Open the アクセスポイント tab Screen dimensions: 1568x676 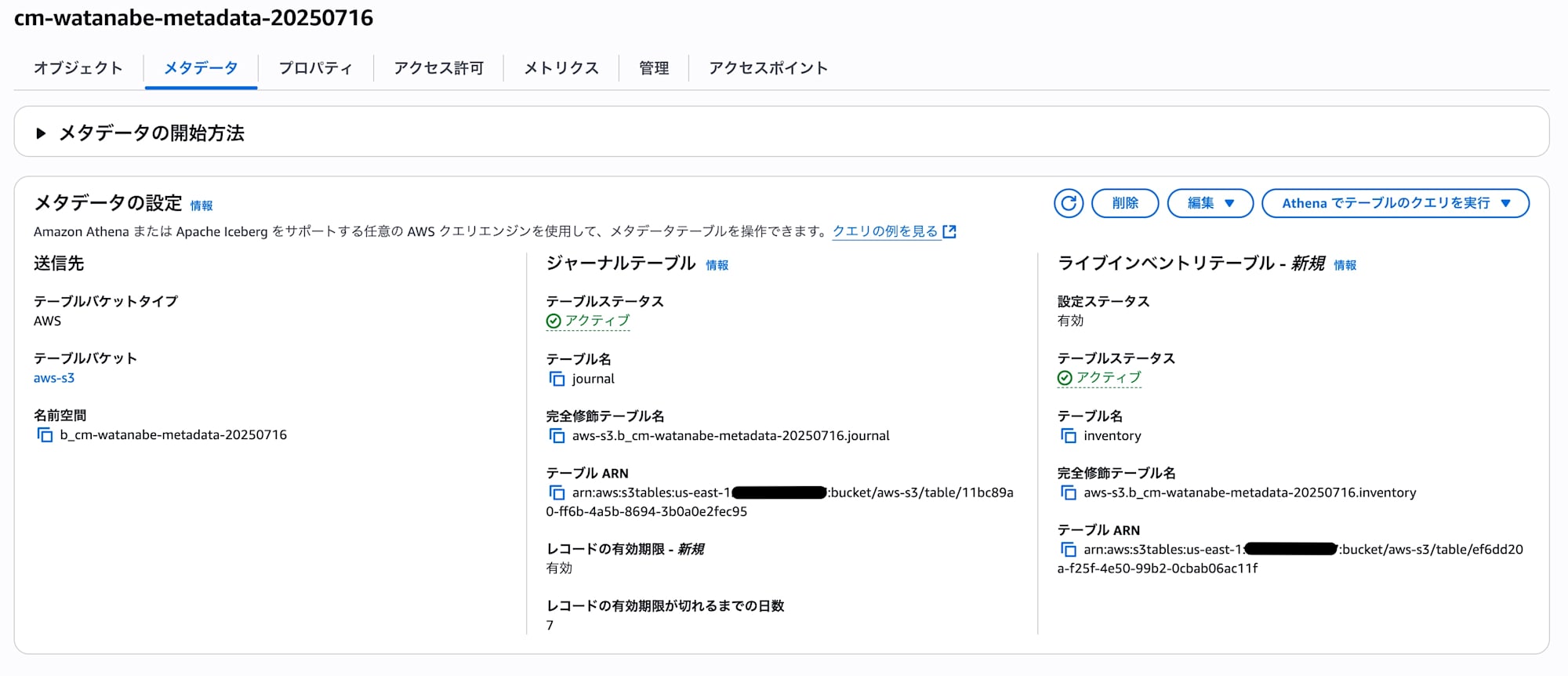point(768,68)
